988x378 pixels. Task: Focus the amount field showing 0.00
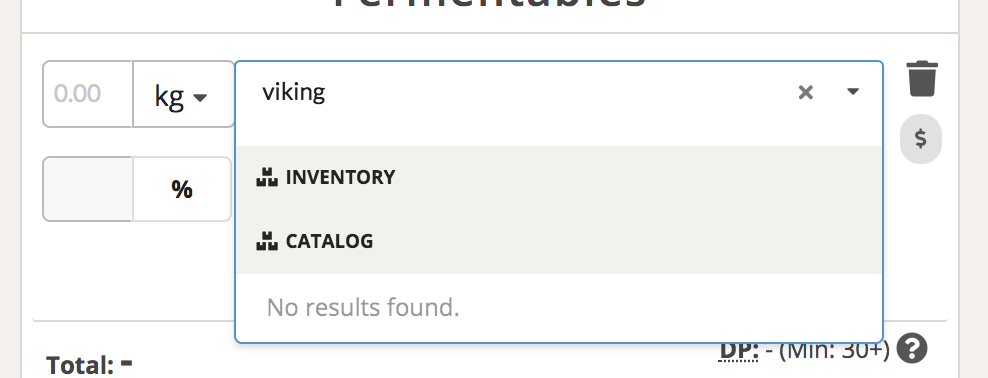pos(88,94)
